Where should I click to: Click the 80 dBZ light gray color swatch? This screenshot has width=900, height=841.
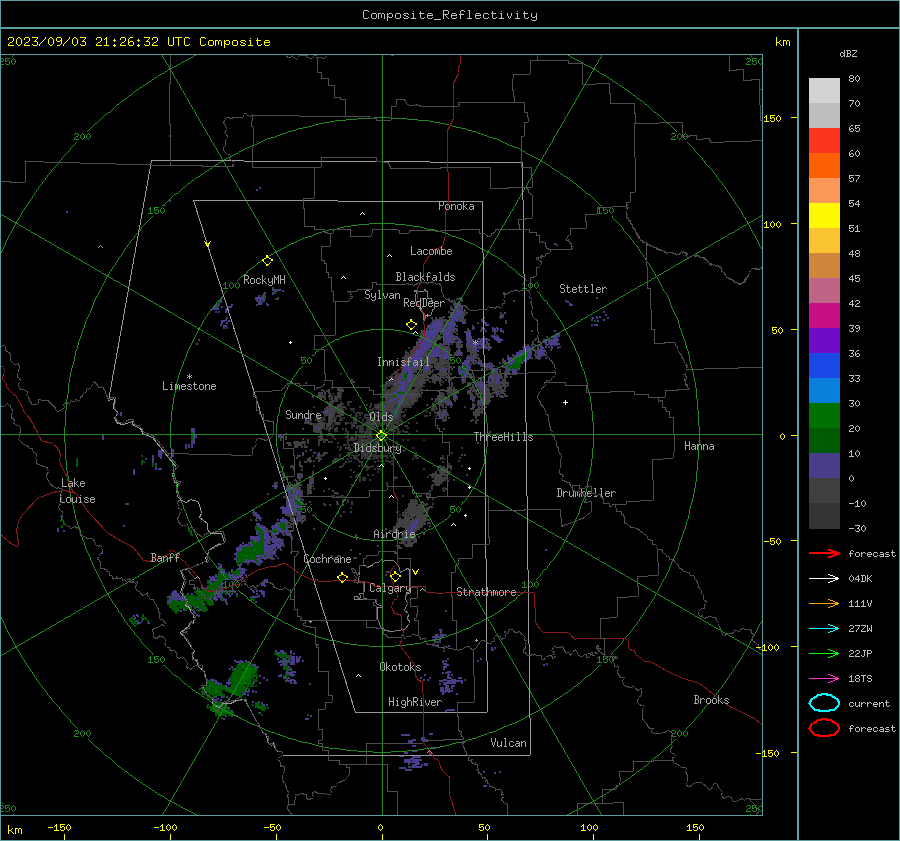point(824,90)
